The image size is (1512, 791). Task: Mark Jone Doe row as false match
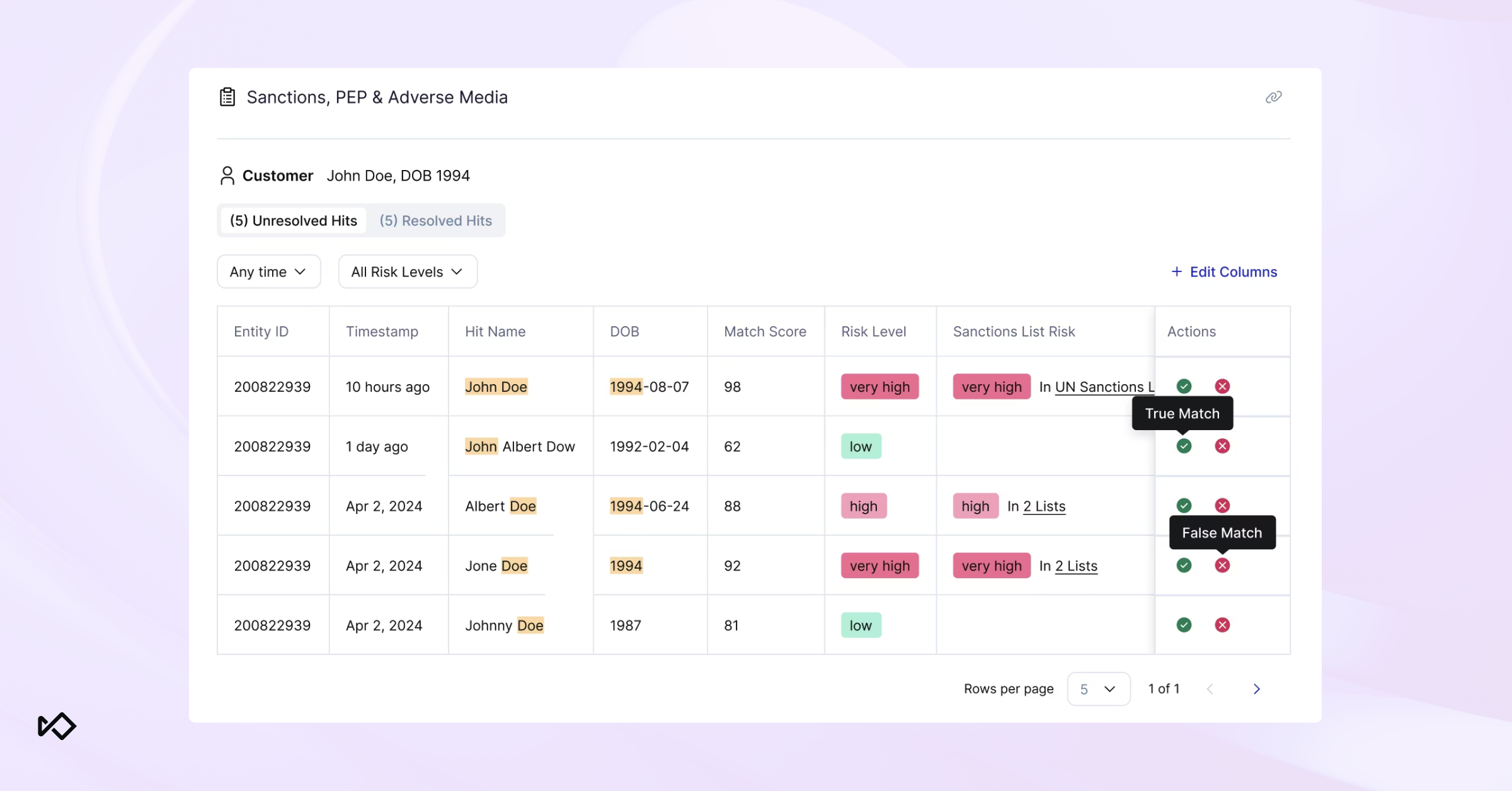click(1222, 565)
